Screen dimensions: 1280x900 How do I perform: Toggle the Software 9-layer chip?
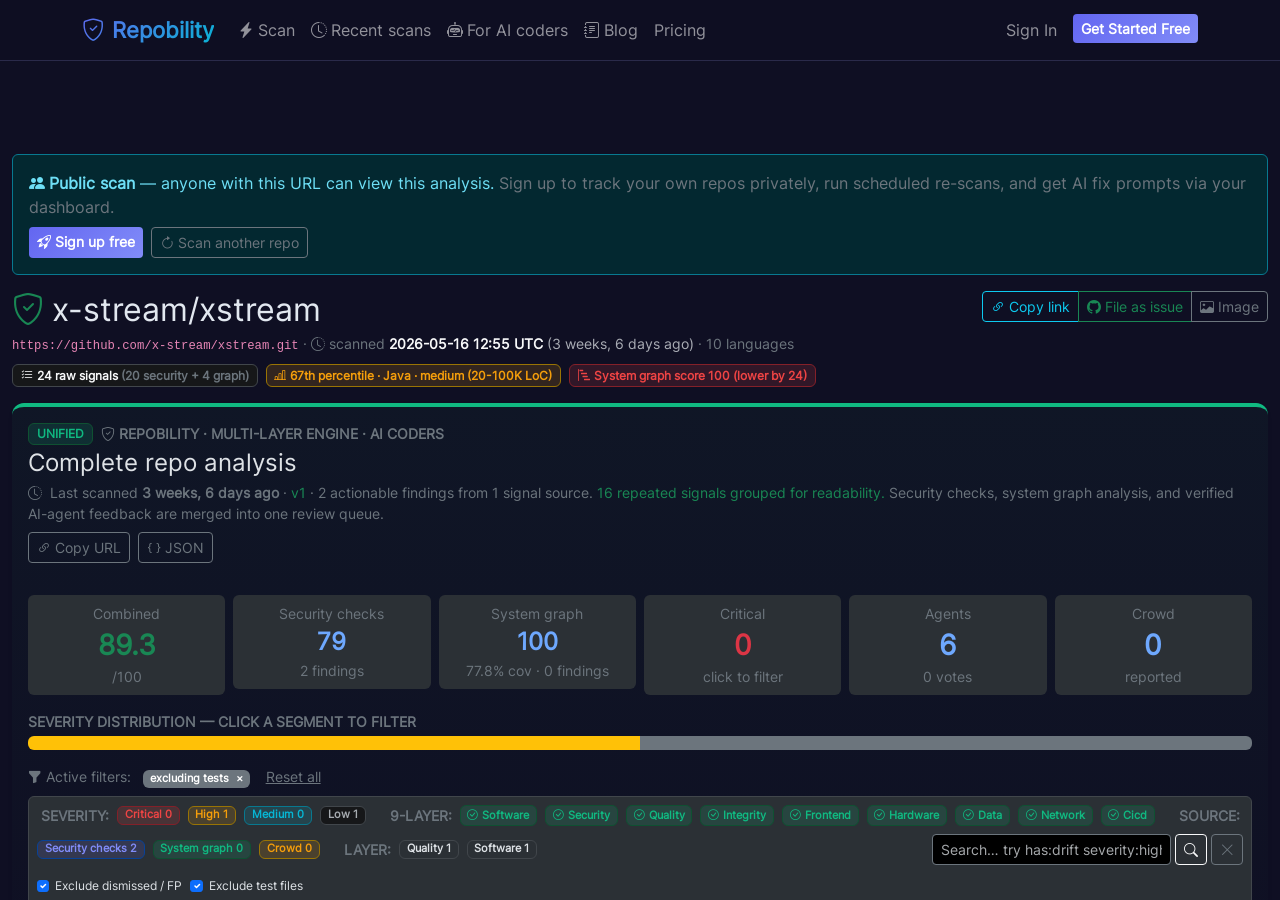498,815
